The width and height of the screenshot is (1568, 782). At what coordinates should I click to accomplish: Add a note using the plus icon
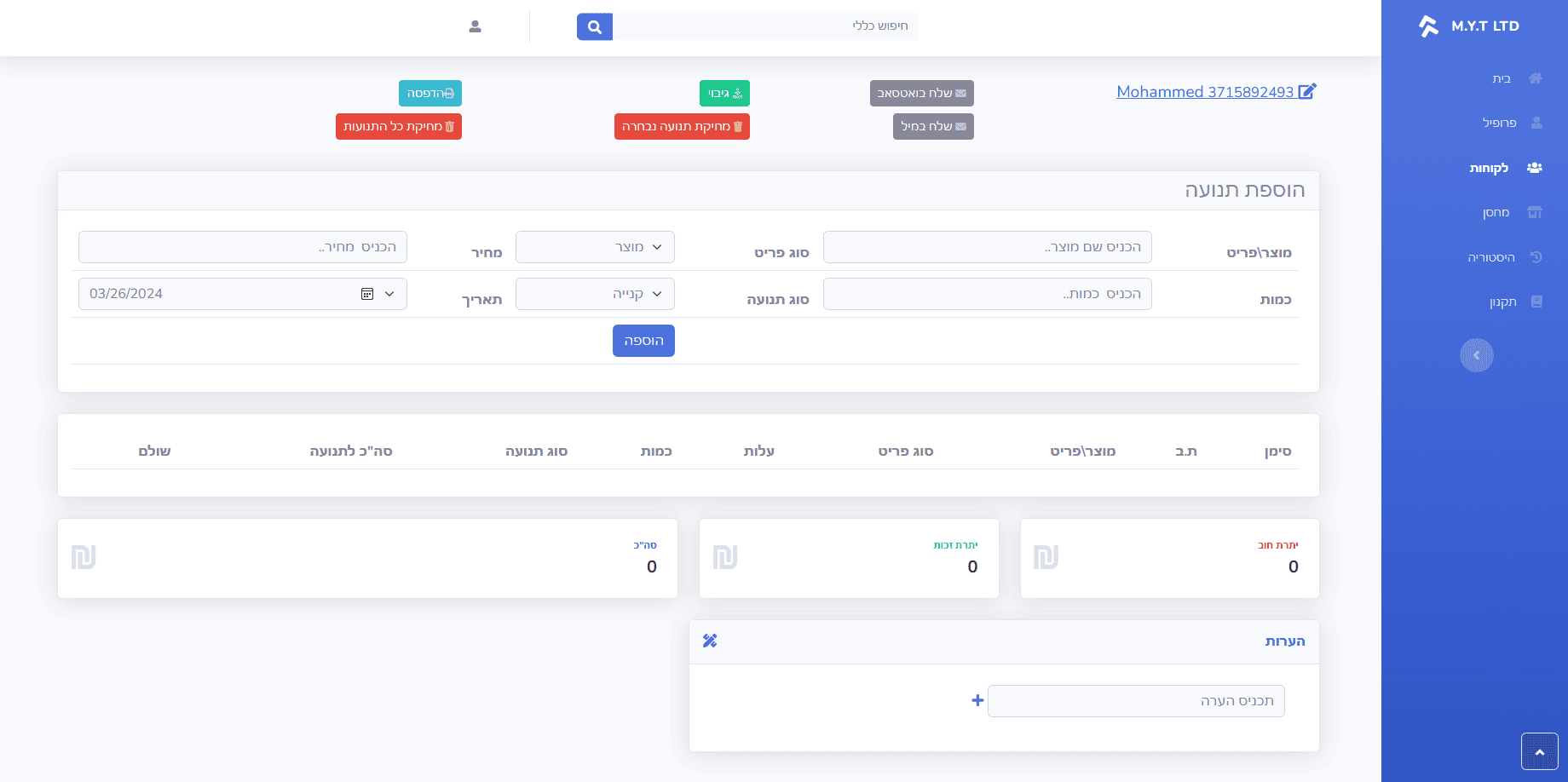point(976,700)
